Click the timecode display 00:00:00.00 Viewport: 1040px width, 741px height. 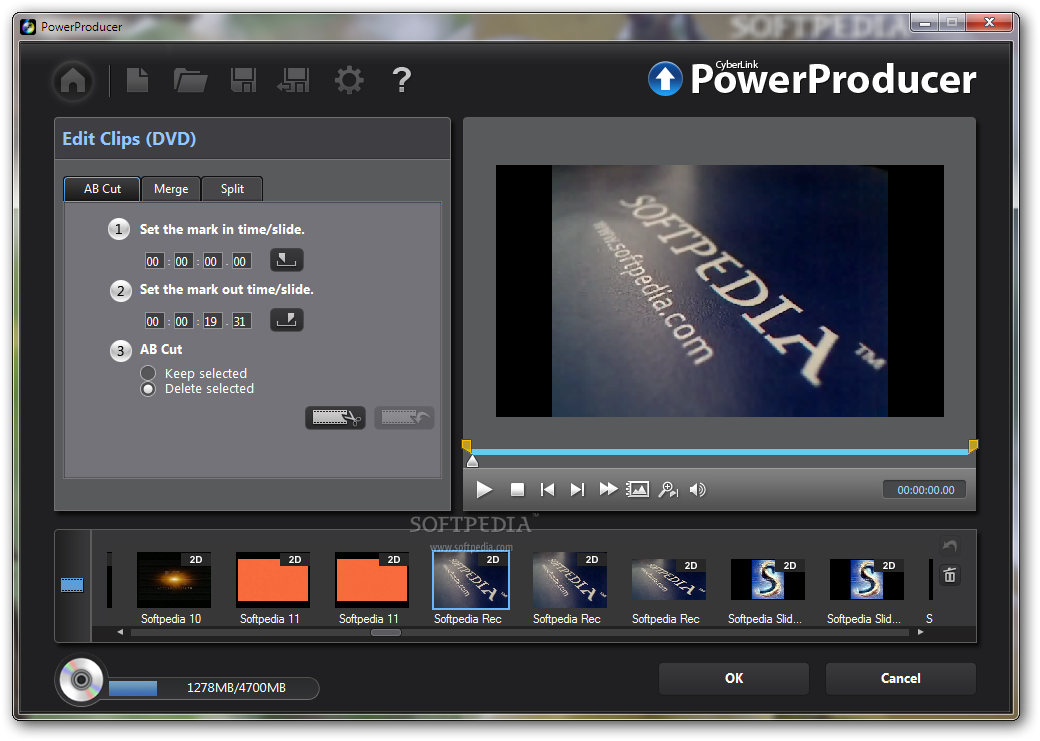(x=925, y=490)
